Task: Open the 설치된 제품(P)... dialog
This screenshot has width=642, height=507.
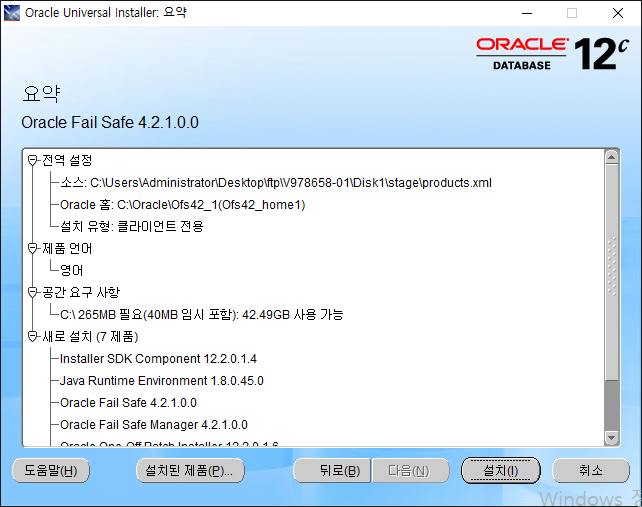Action: point(190,470)
